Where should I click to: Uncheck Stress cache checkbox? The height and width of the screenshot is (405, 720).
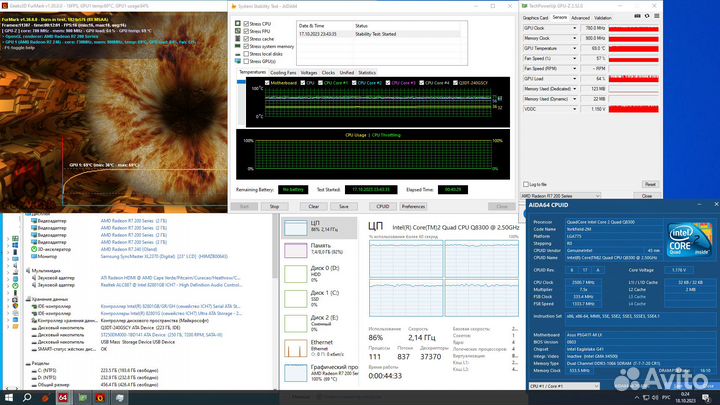(x=247, y=39)
